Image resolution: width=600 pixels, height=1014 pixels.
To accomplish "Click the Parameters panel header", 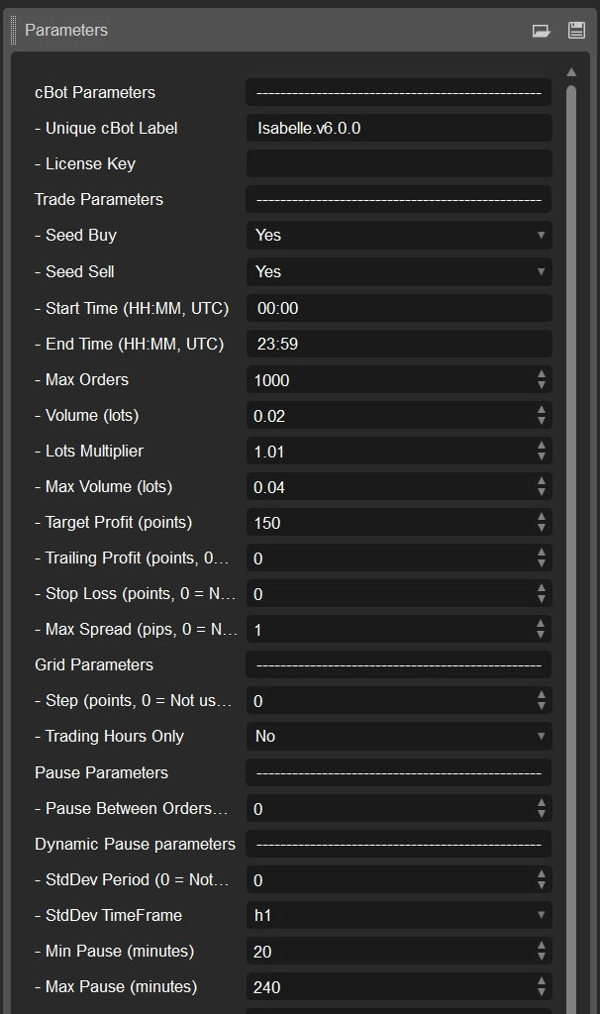I will click(x=66, y=30).
